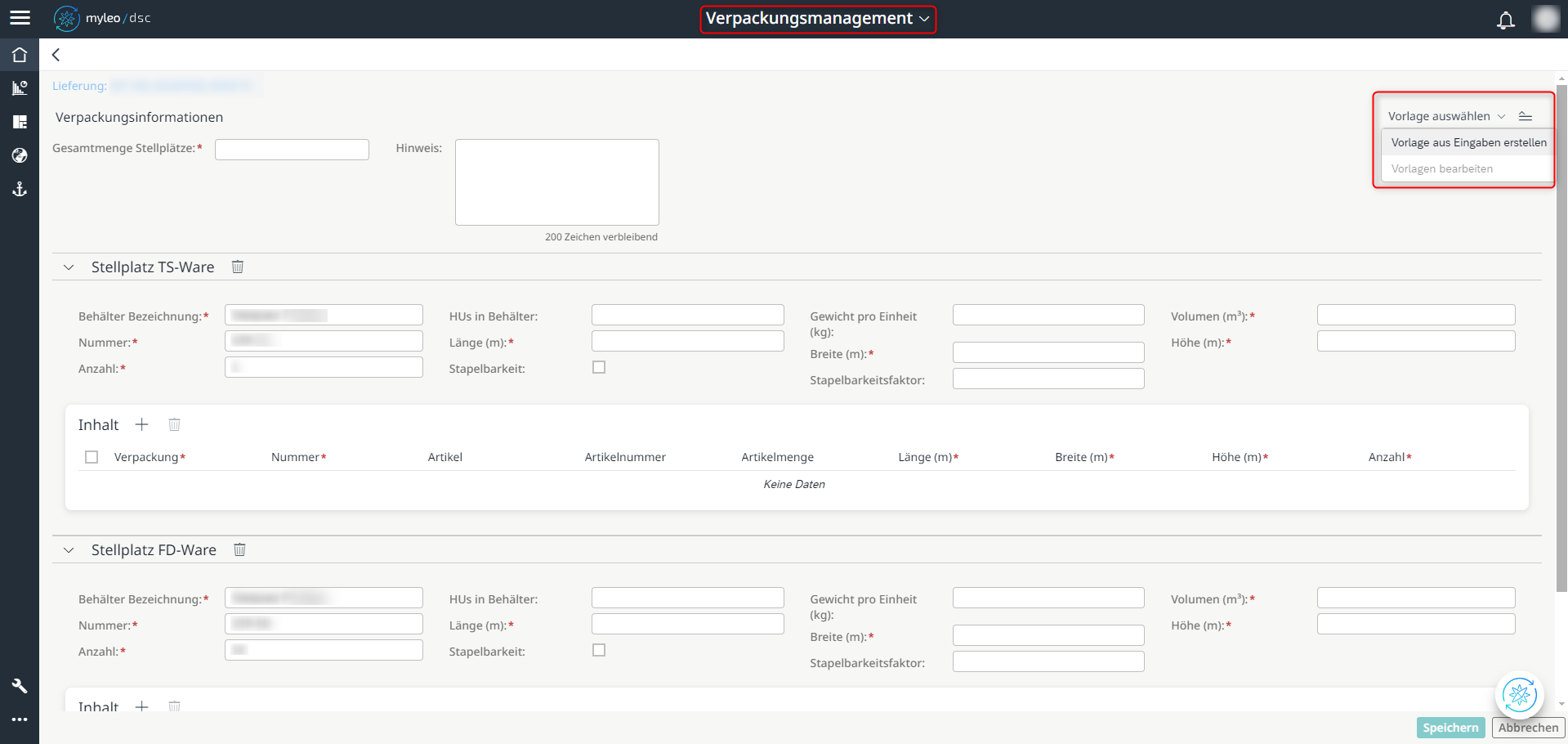This screenshot has height=744, width=1568.
Task: Open the notifications bell
Action: (x=1505, y=20)
